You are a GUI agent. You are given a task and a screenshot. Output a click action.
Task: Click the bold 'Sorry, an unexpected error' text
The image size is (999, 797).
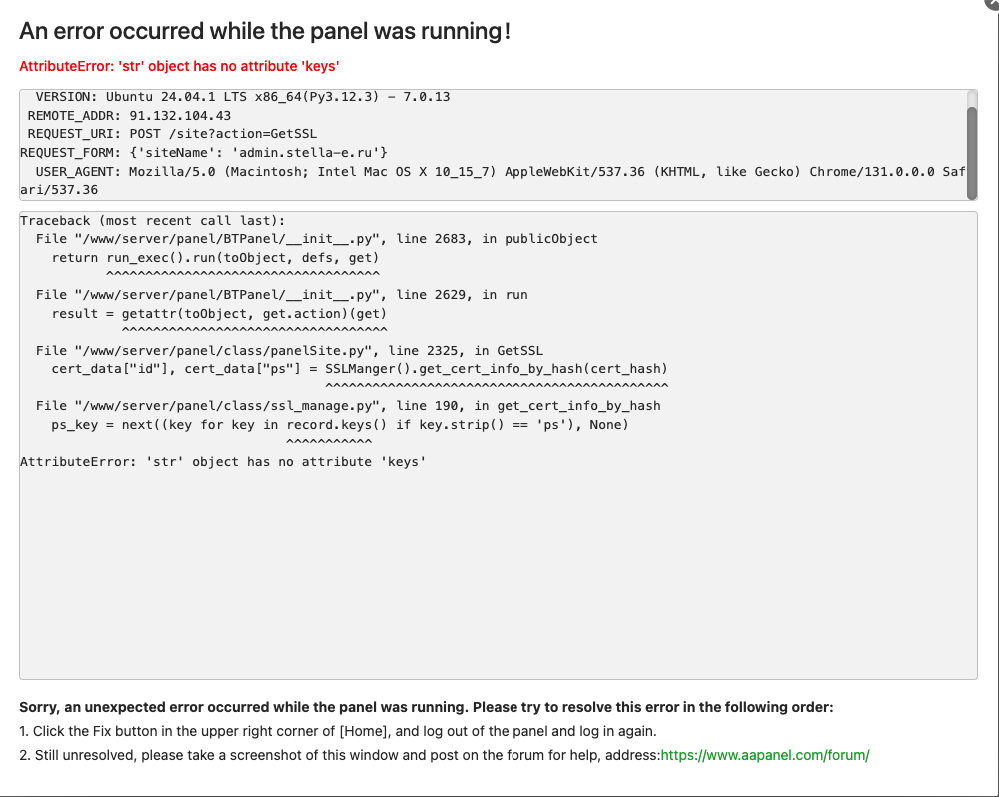426,707
